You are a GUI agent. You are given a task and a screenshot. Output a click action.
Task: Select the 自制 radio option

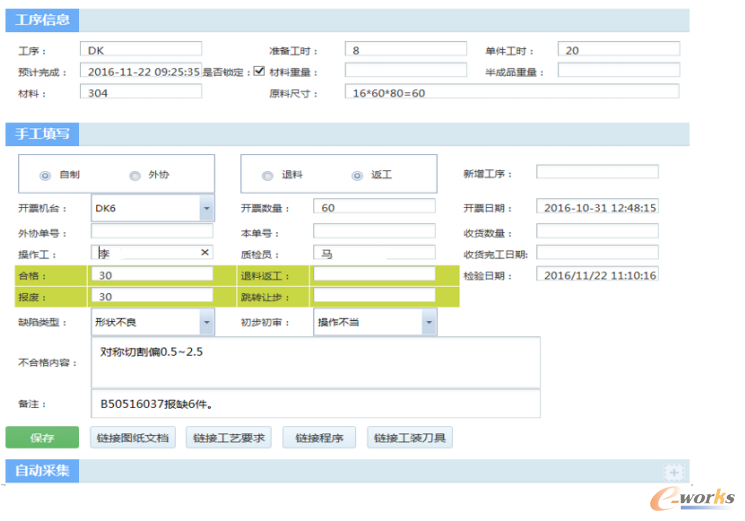(45, 176)
